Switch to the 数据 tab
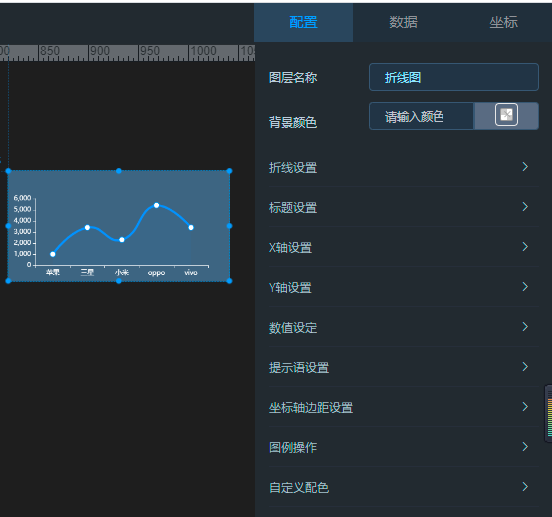 point(403,23)
